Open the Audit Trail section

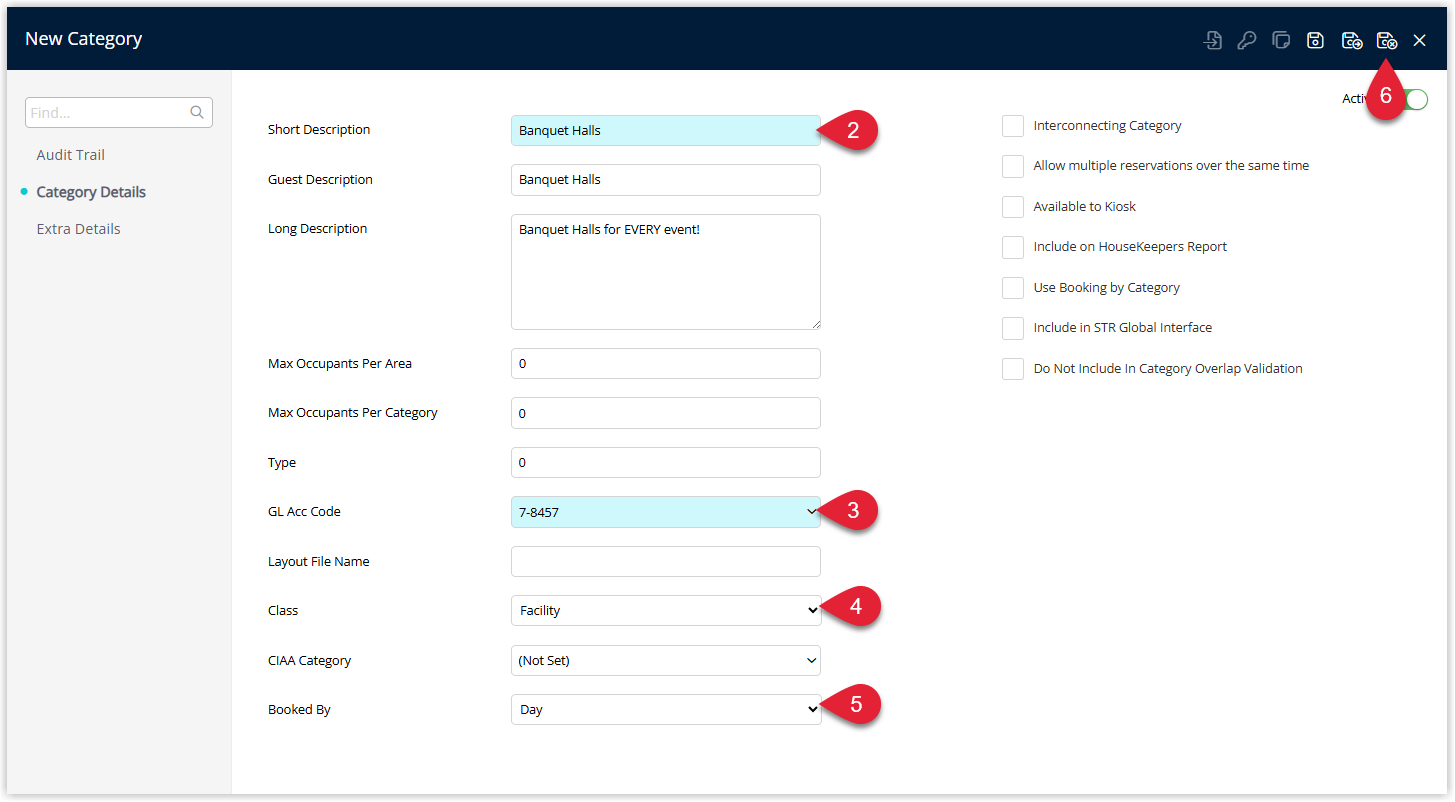71,155
